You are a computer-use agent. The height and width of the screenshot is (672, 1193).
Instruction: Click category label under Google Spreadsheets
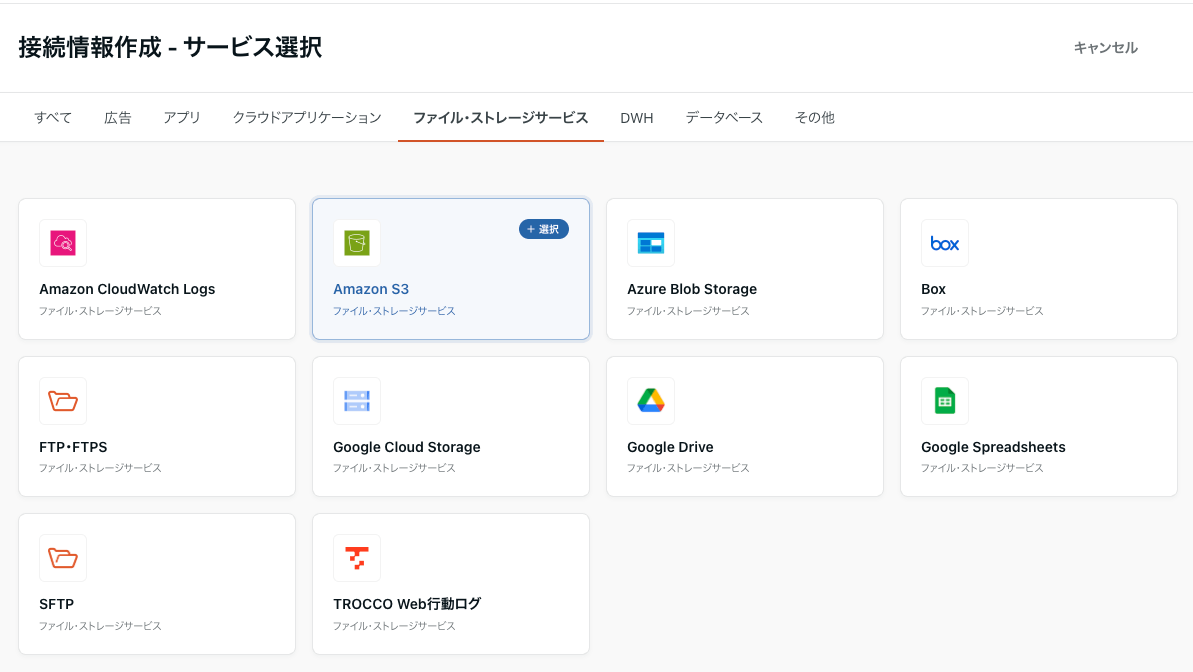[982, 468]
